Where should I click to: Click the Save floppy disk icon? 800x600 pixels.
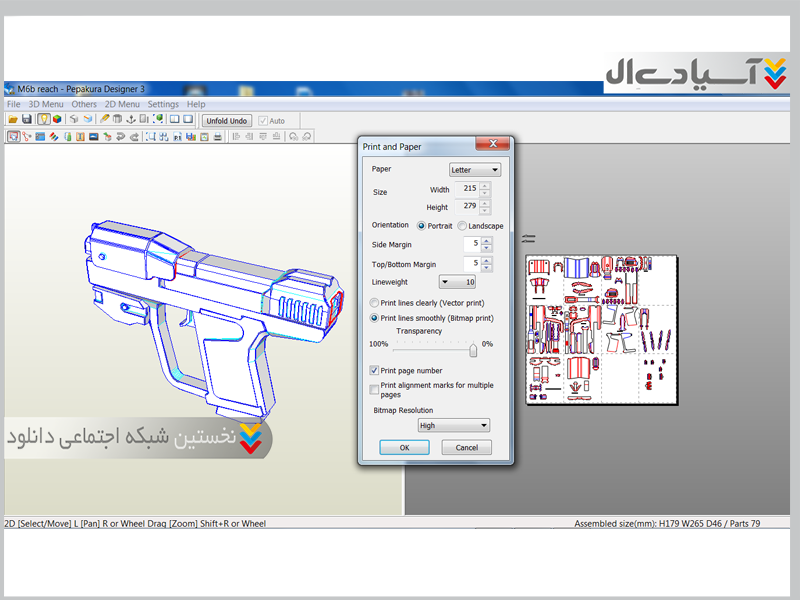pyautogui.click(x=27, y=120)
